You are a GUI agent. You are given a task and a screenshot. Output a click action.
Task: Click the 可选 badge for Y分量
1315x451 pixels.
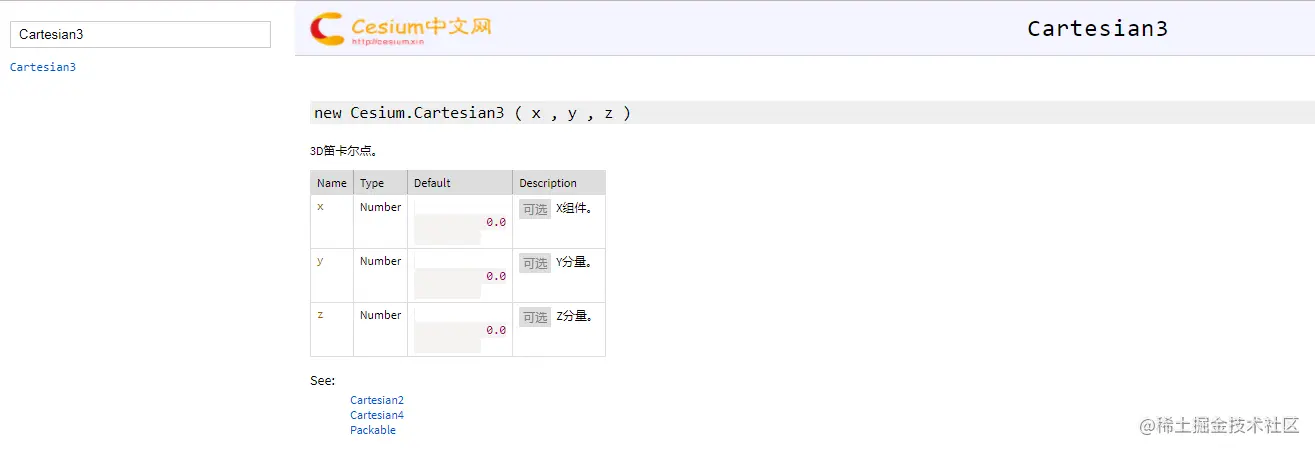(x=535, y=263)
